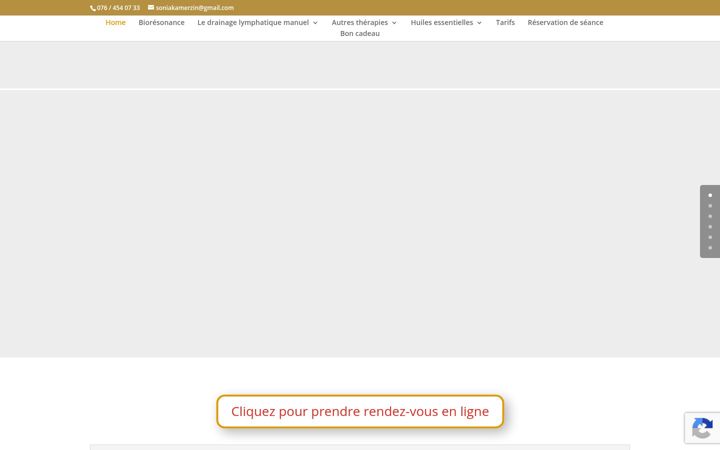Open the Bon cadeau page

(x=360, y=34)
